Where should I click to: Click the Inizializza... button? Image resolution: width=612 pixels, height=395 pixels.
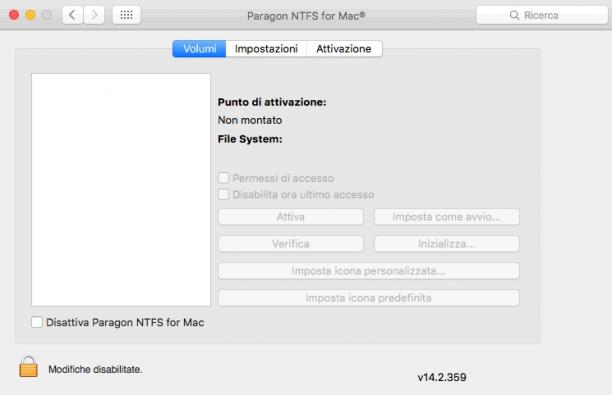(x=447, y=244)
